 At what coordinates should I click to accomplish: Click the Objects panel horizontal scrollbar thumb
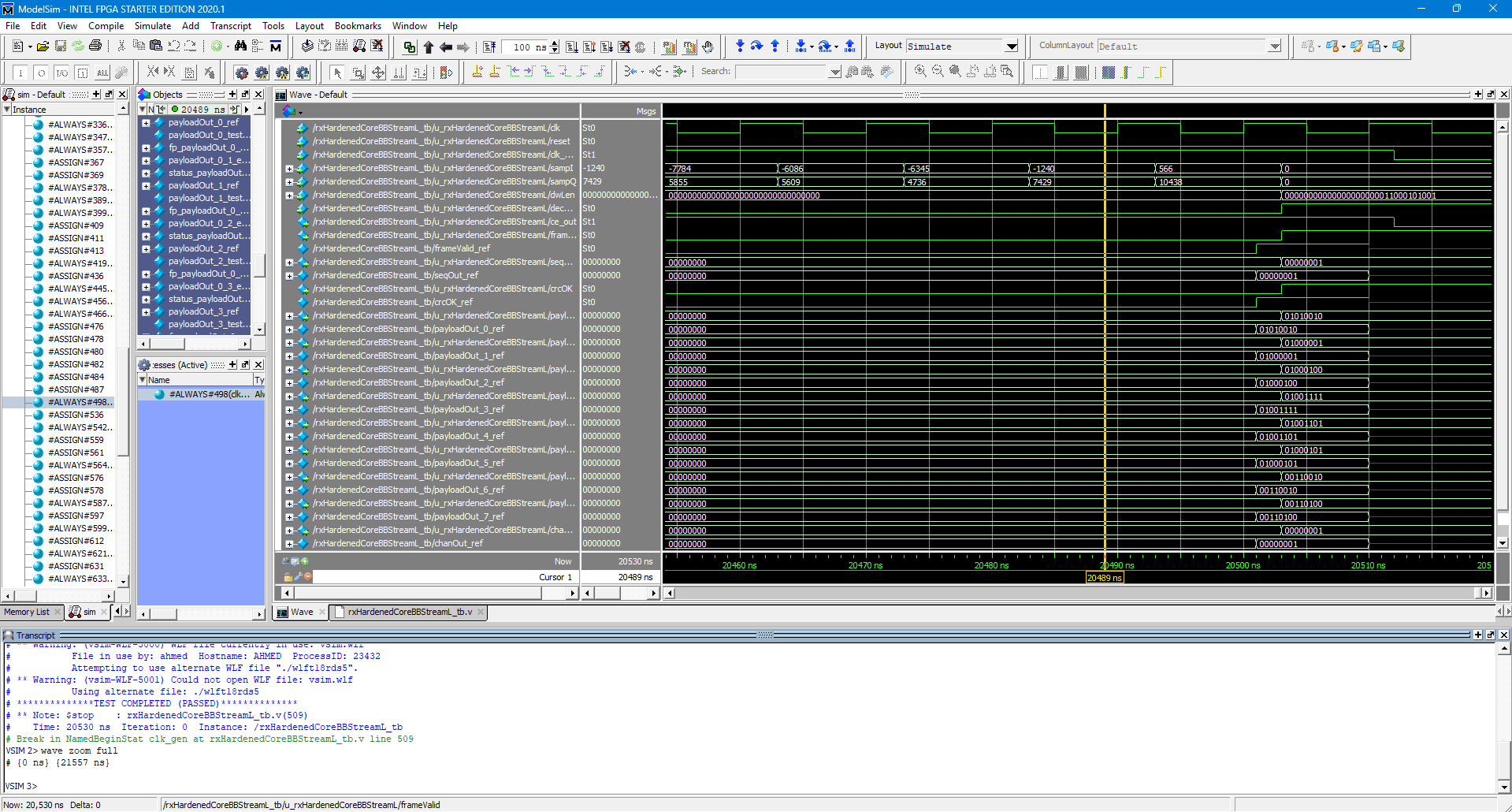tap(167, 344)
